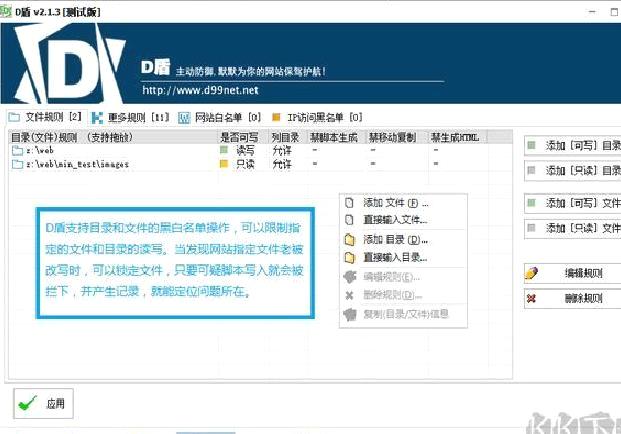The image size is (621, 434).
Task: Click folder icon beside 添加 目录 (D)
Action: pos(349,240)
